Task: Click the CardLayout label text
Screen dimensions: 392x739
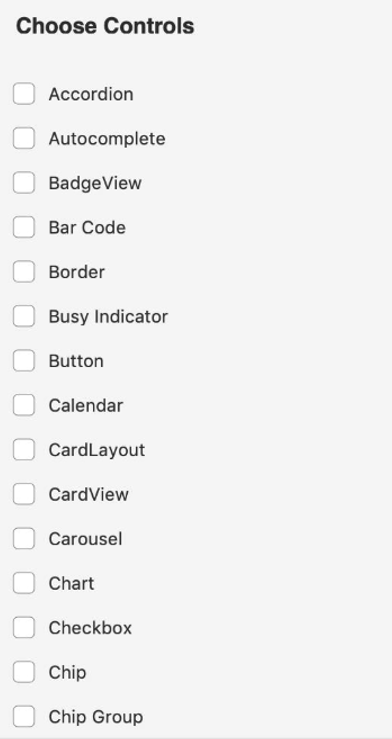Action: tap(97, 451)
